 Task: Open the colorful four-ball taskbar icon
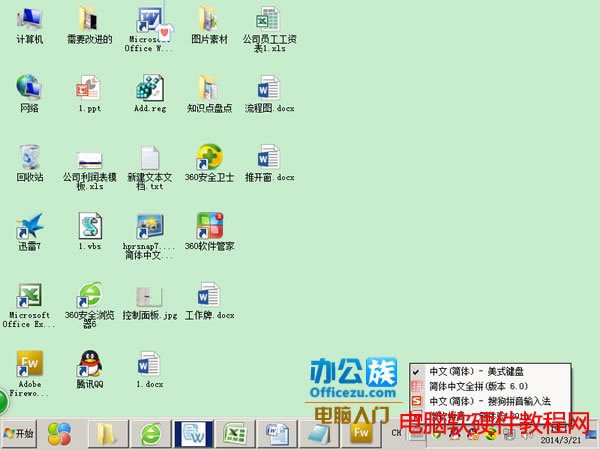coord(59,434)
